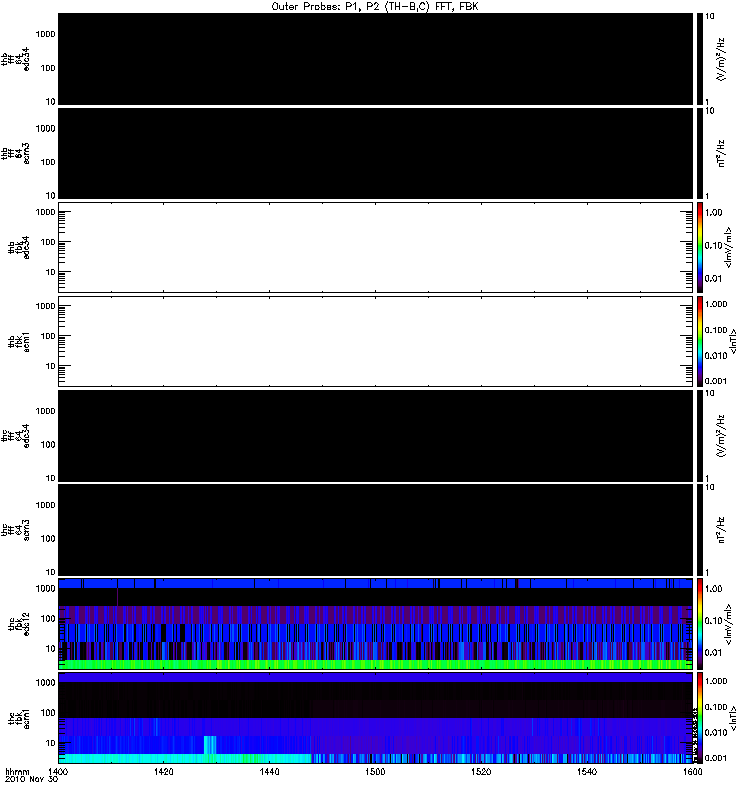Click the 1520 time axis label
The width and height of the screenshot is (750, 800).
click(x=481, y=771)
